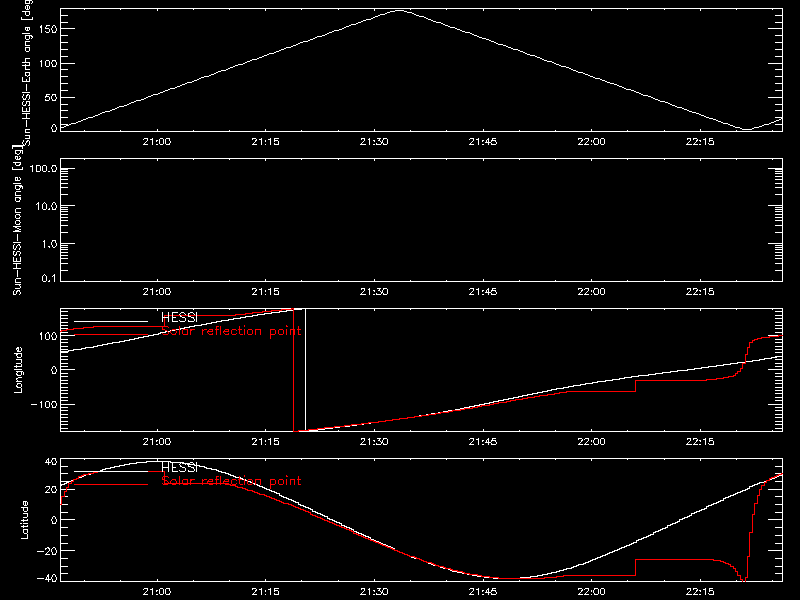Viewport: 800px width, 600px height.
Task: Select the 40 tick on Latitude plot
Action: [51, 462]
